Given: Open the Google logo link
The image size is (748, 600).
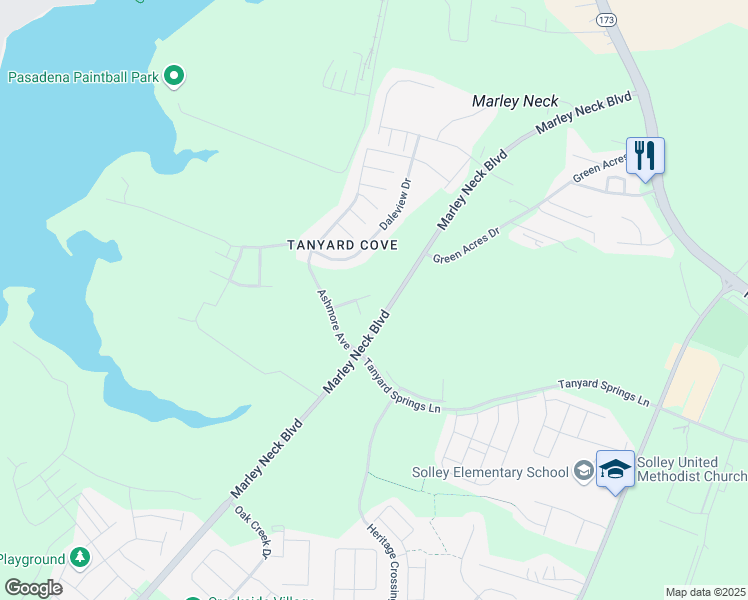Looking at the screenshot, I should click(x=33, y=588).
